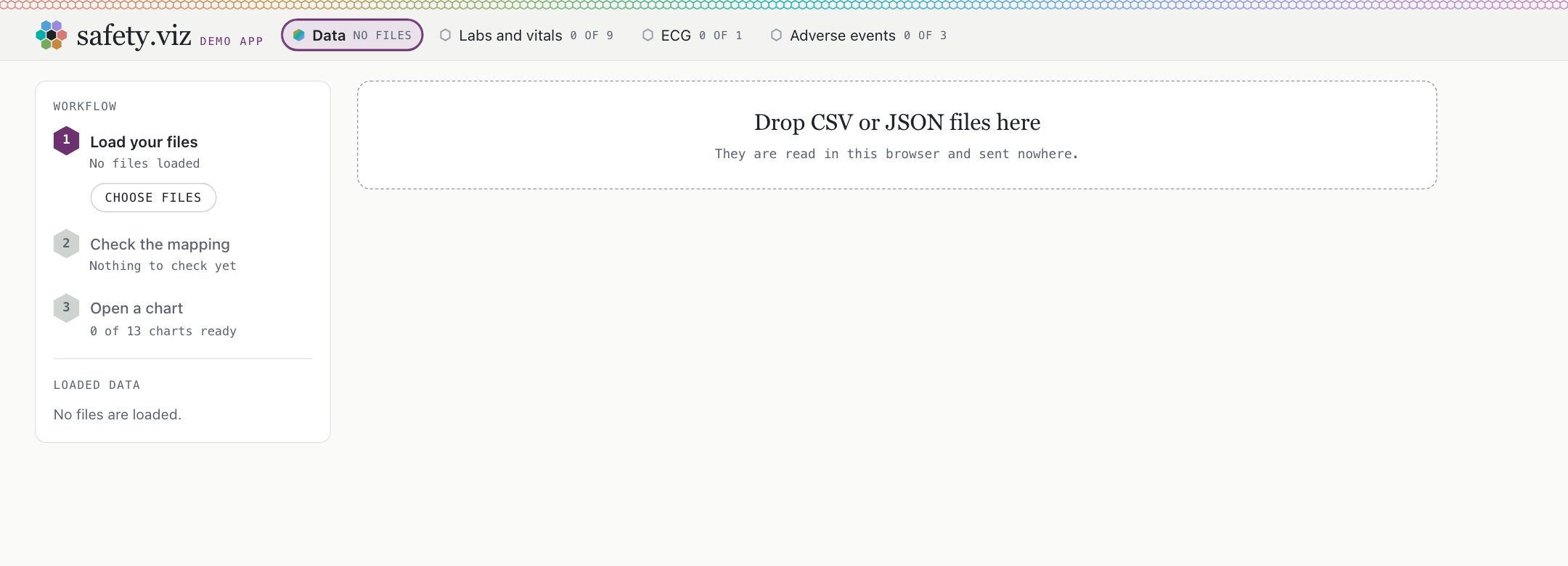This screenshot has width=1568, height=566.
Task: Click the colored hexagon icon in Data tab
Action: pos(298,35)
